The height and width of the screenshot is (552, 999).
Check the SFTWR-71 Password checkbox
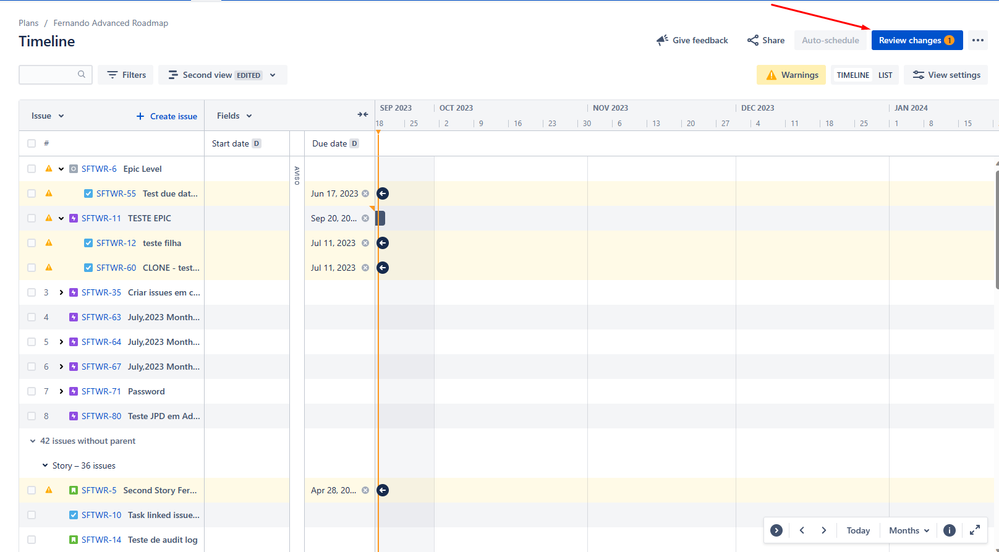point(31,391)
